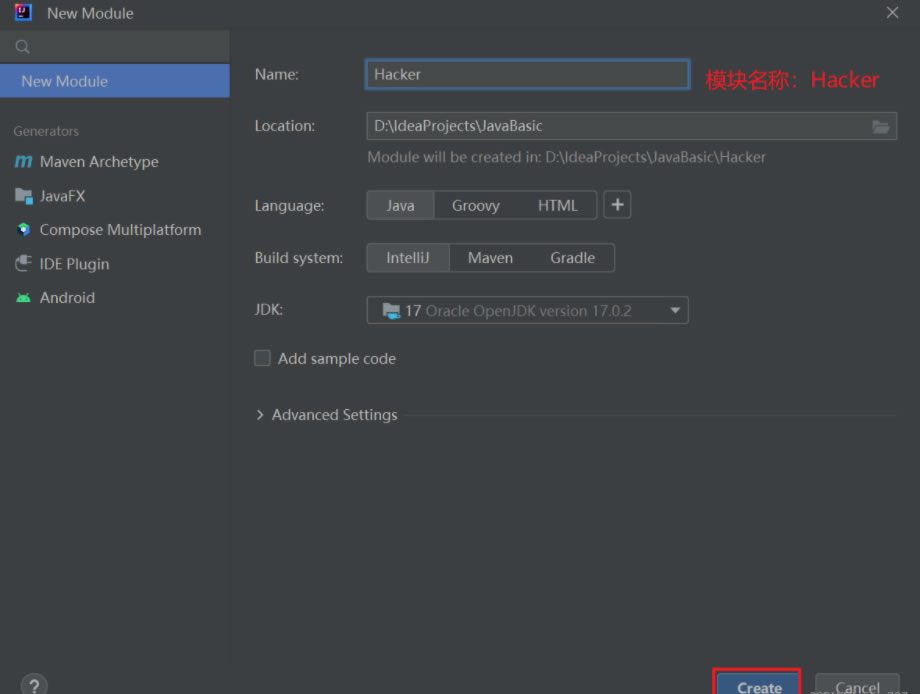
Task: Choose Gradle as build system
Action: [x=572, y=257]
